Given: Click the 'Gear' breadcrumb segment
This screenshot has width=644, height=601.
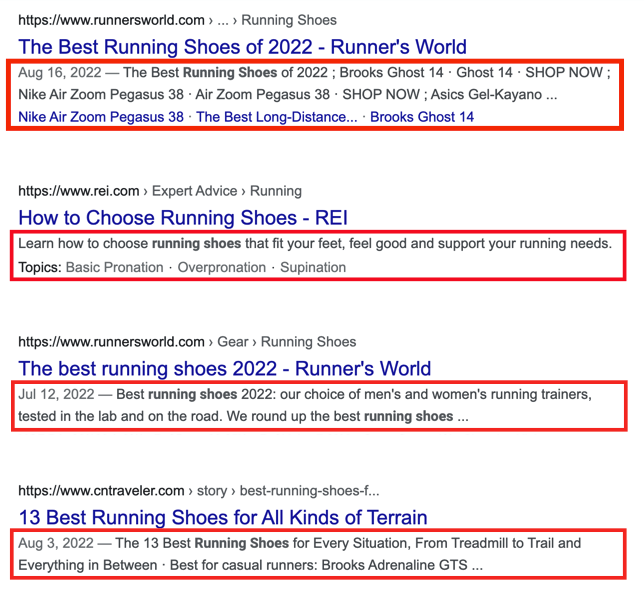Looking at the screenshot, I should tap(233, 342).
